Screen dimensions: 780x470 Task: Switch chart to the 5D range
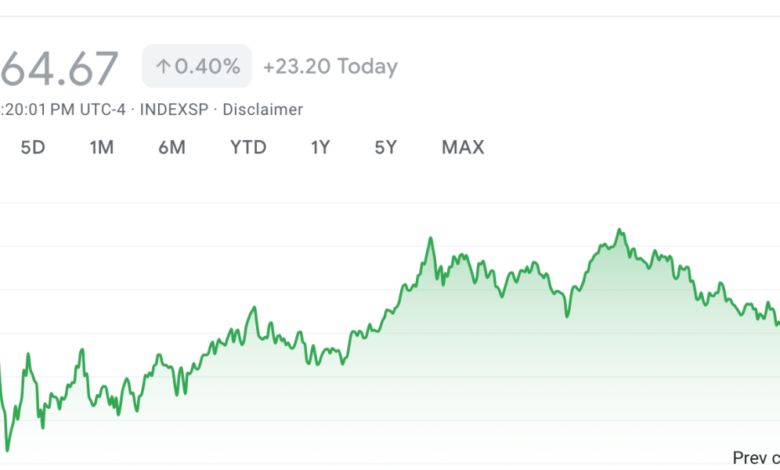pyautogui.click(x=33, y=148)
